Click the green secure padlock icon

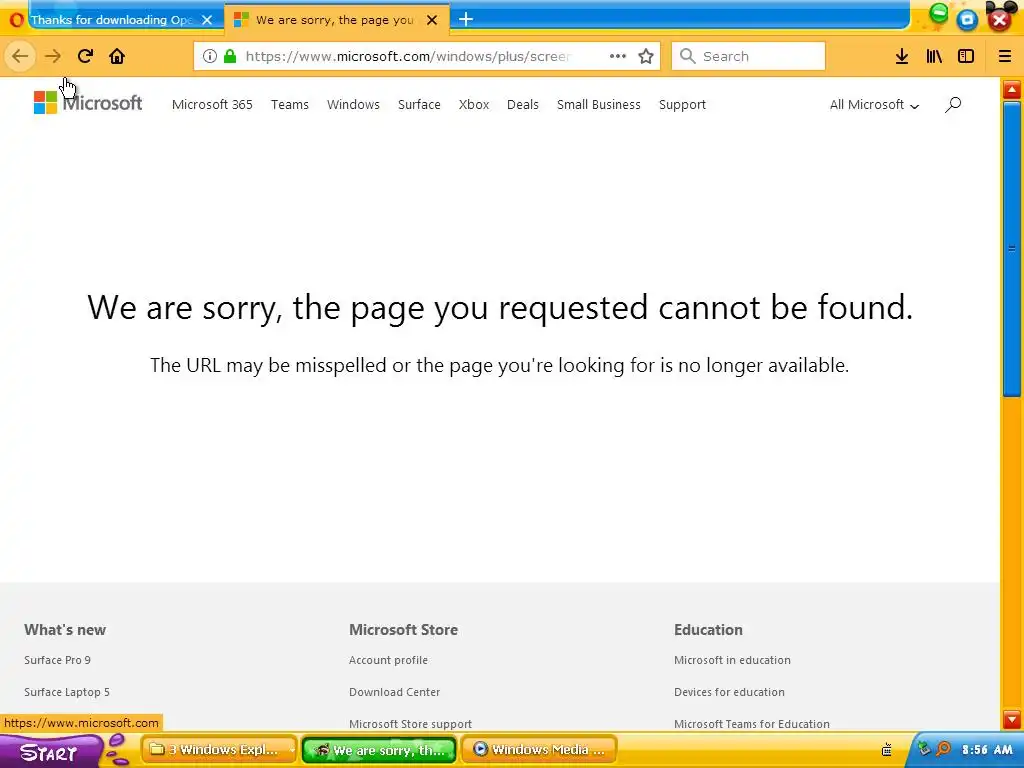(230, 56)
